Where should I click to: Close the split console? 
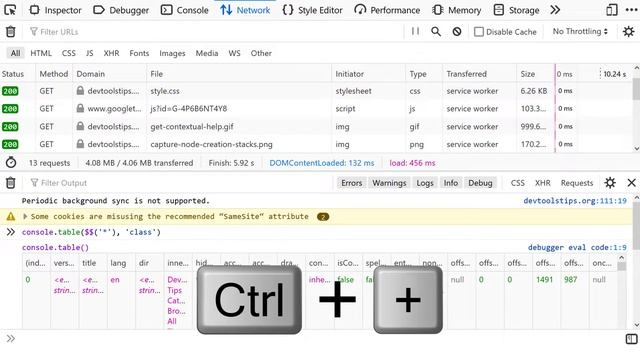click(631, 182)
